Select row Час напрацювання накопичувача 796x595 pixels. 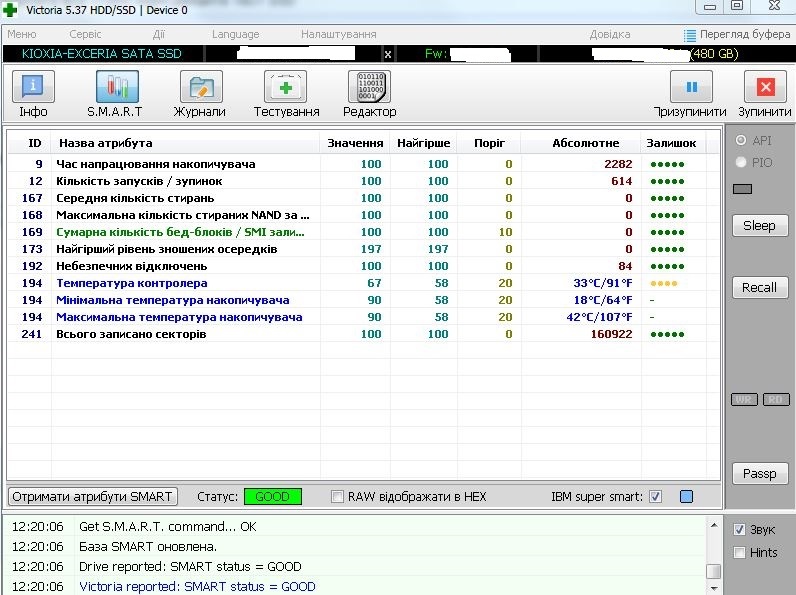pos(363,164)
